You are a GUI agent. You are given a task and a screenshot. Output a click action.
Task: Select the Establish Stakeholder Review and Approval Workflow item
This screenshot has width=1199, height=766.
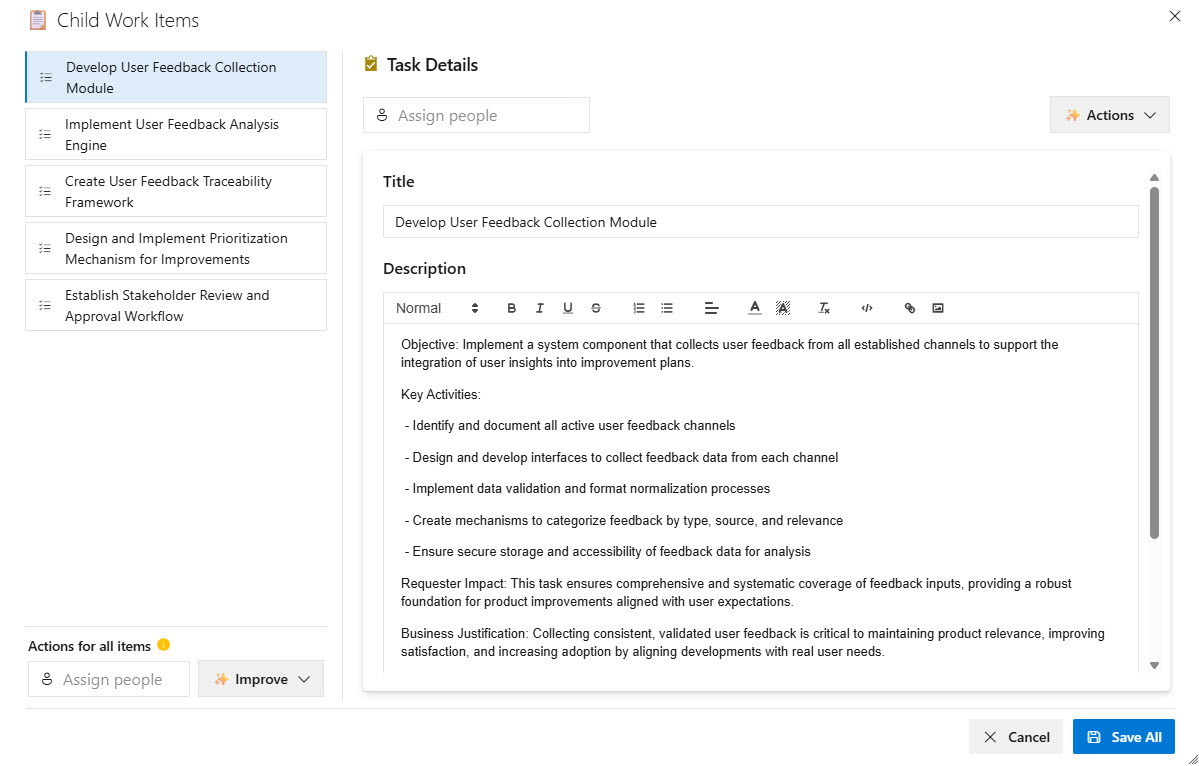coord(175,304)
